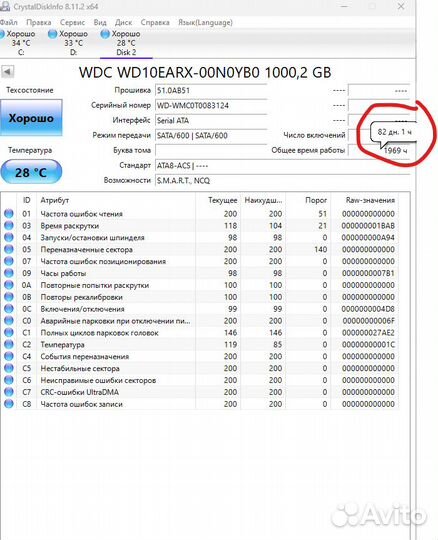Go to previous disk with arrow button
The width and height of the screenshot is (438, 540).
tap(8, 72)
